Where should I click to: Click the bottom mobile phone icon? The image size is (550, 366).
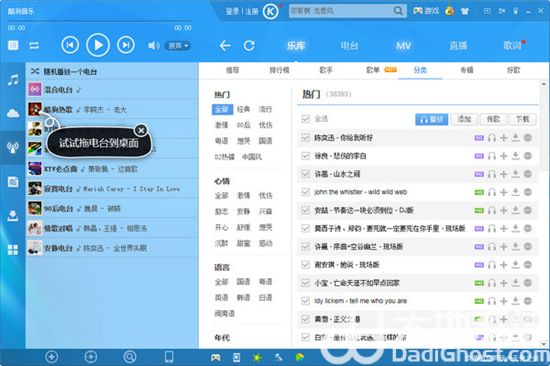click(x=169, y=357)
